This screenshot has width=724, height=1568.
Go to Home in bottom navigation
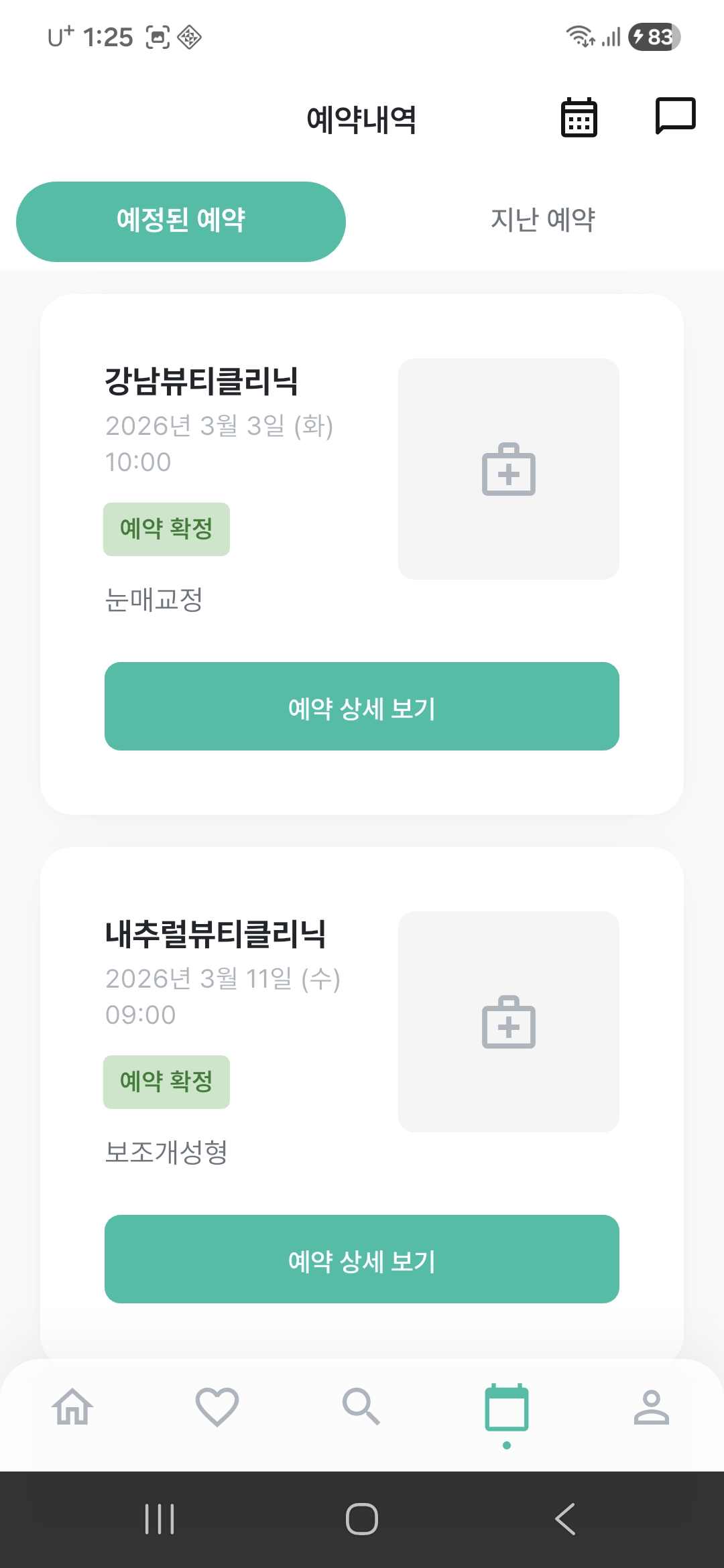click(72, 1406)
